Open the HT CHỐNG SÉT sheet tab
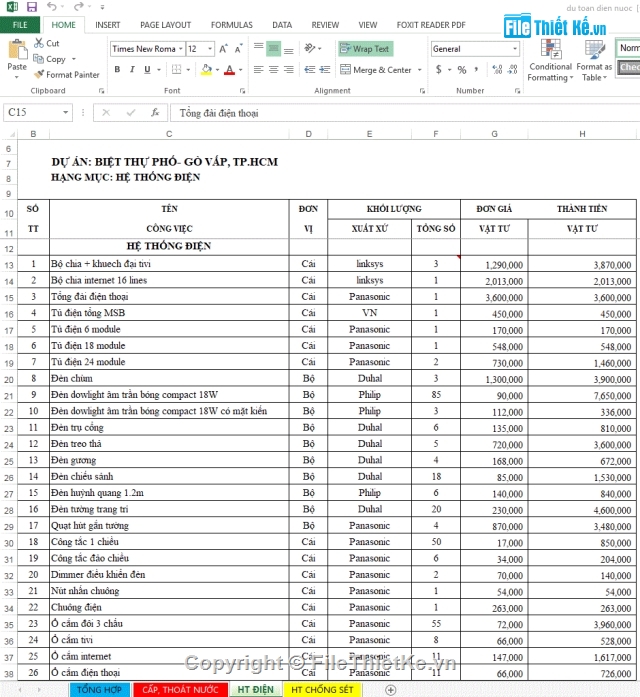This screenshot has height=697, width=640. [x=322, y=689]
